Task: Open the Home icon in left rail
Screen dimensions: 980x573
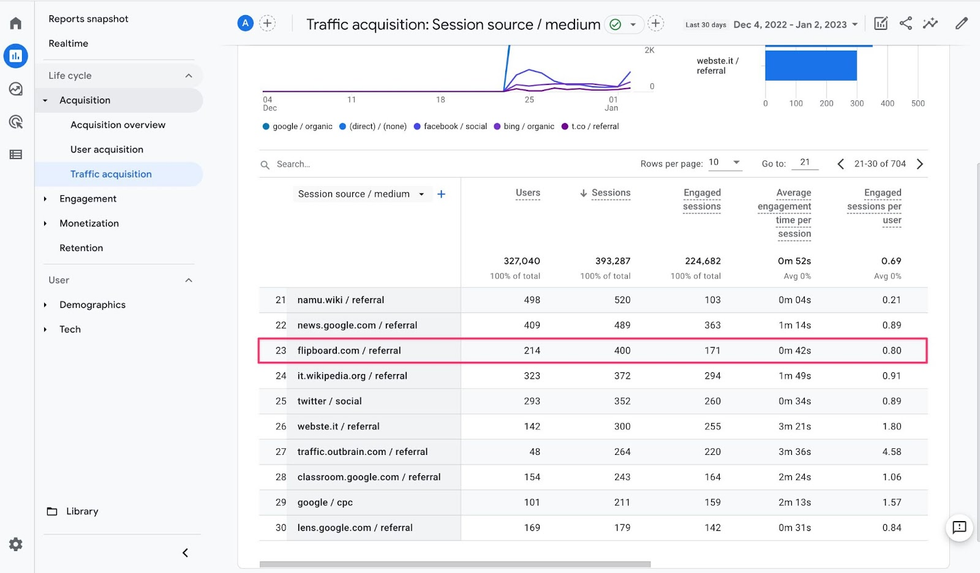Action: (x=15, y=23)
